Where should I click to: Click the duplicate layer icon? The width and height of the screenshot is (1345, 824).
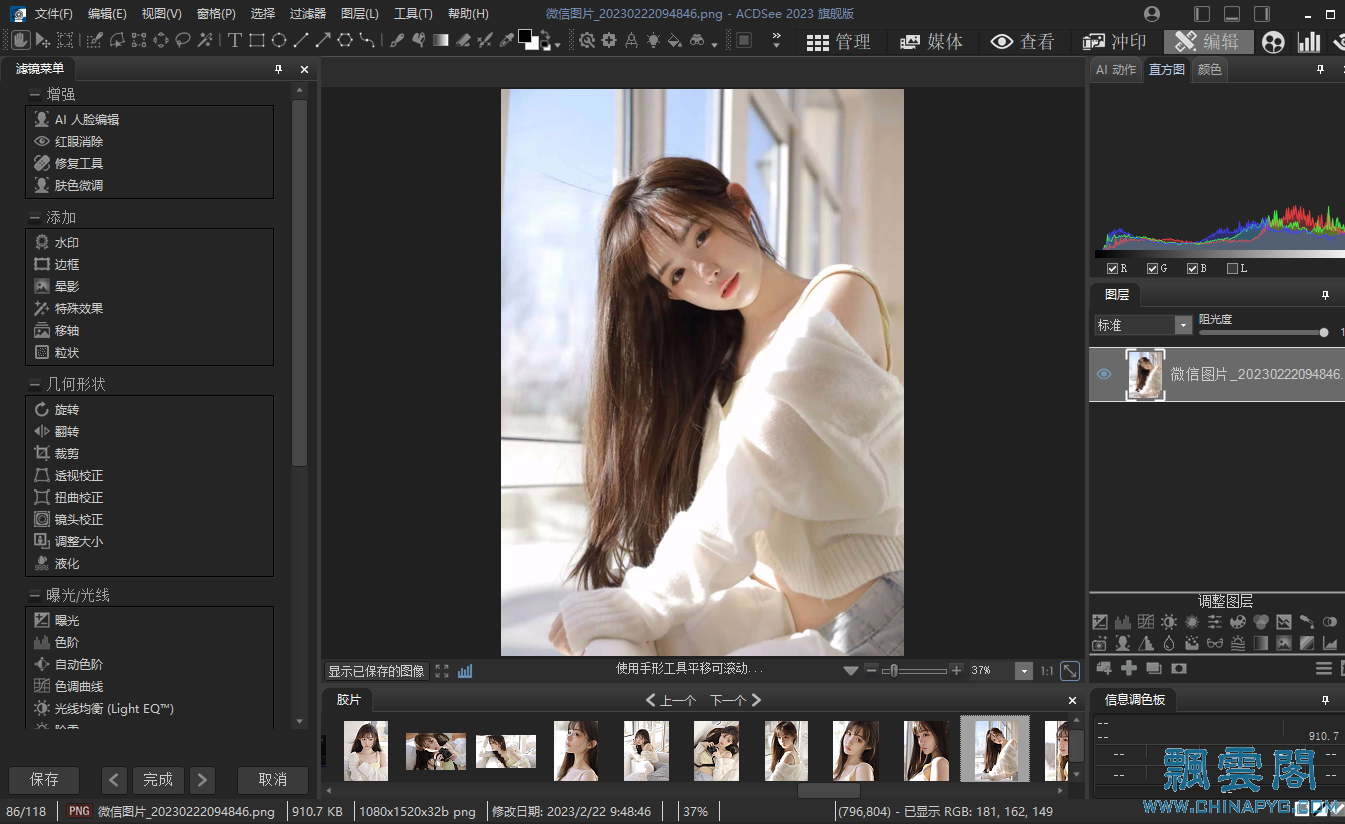click(1154, 668)
